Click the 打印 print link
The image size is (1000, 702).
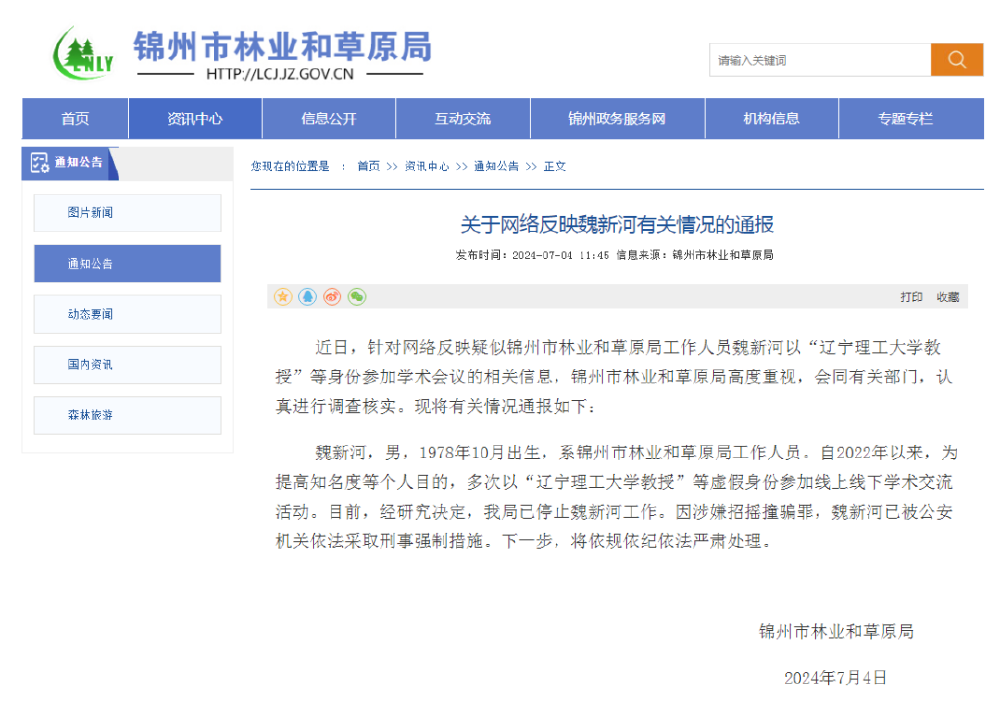911,297
